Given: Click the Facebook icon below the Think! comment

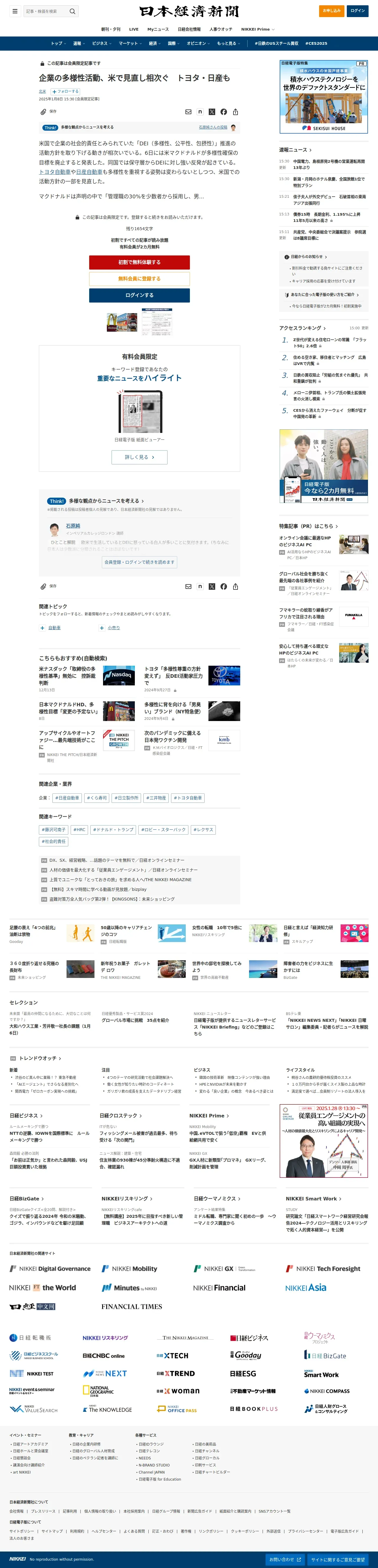Looking at the screenshot, I should point(223,587).
